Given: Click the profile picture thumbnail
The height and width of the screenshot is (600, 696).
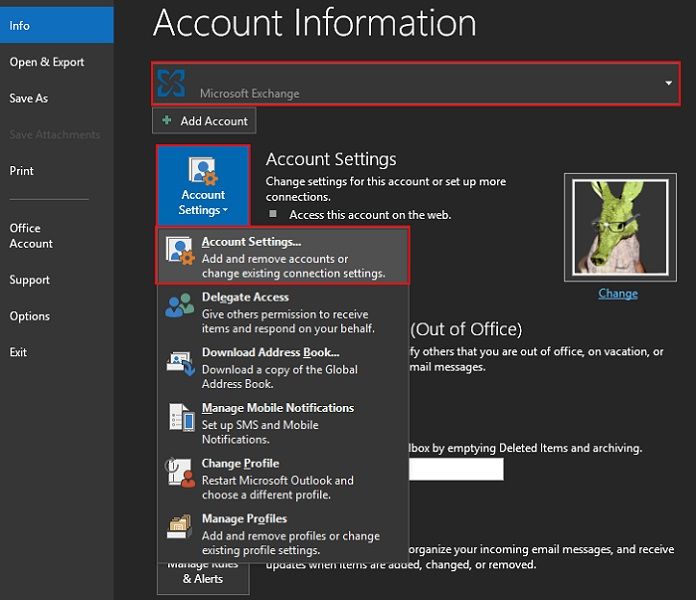Looking at the screenshot, I should click(x=620, y=227).
